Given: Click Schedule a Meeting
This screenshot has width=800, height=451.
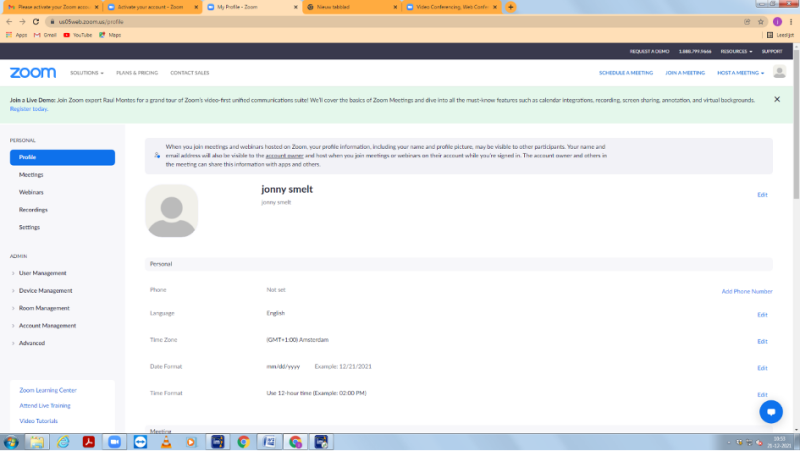Looking at the screenshot, I should pos(626,73).
